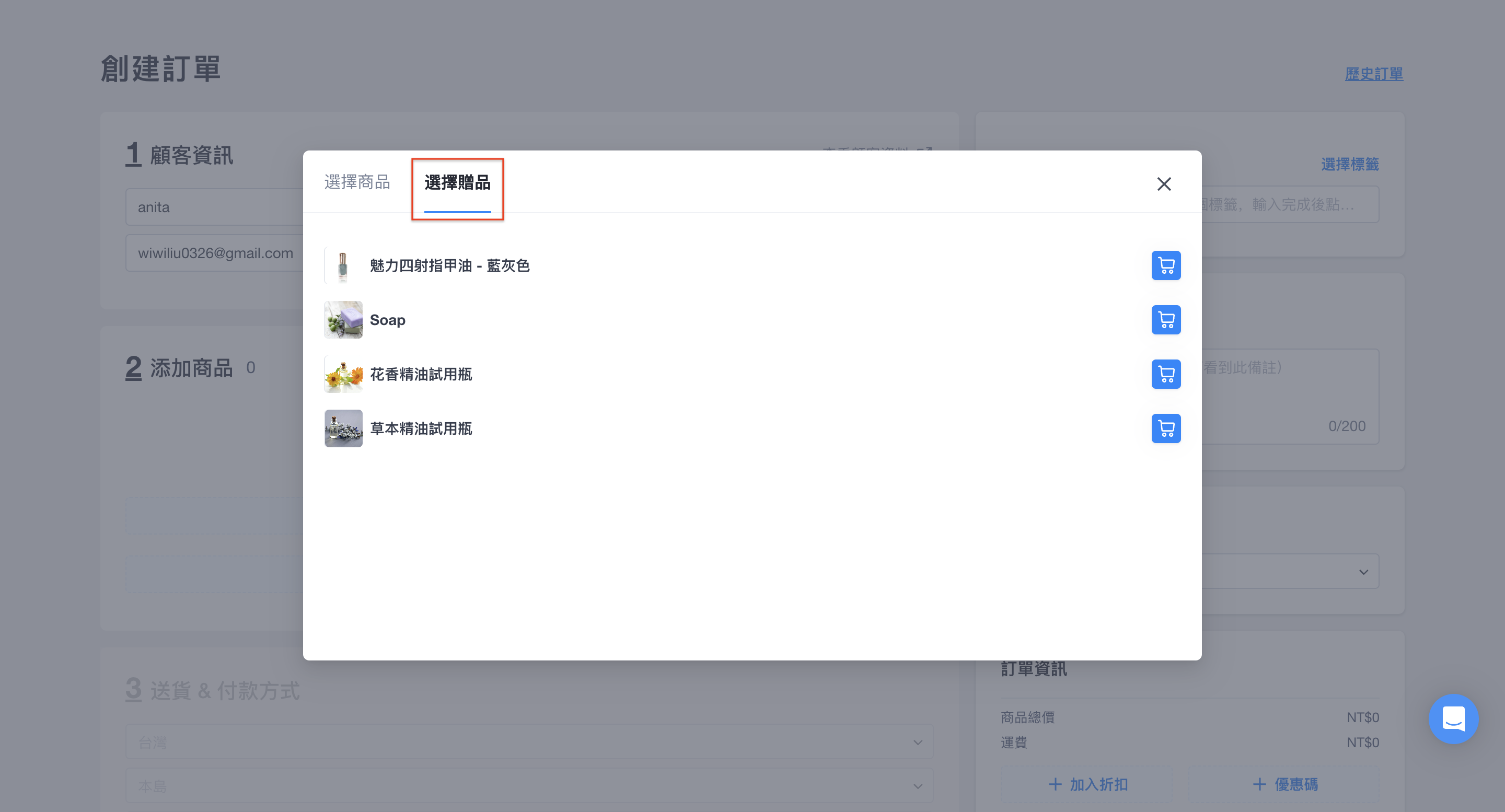The height and width of the screenshot is (812, 1505).
Task: Select the 選擇贈品 tab
Action: tap(457, 182)
